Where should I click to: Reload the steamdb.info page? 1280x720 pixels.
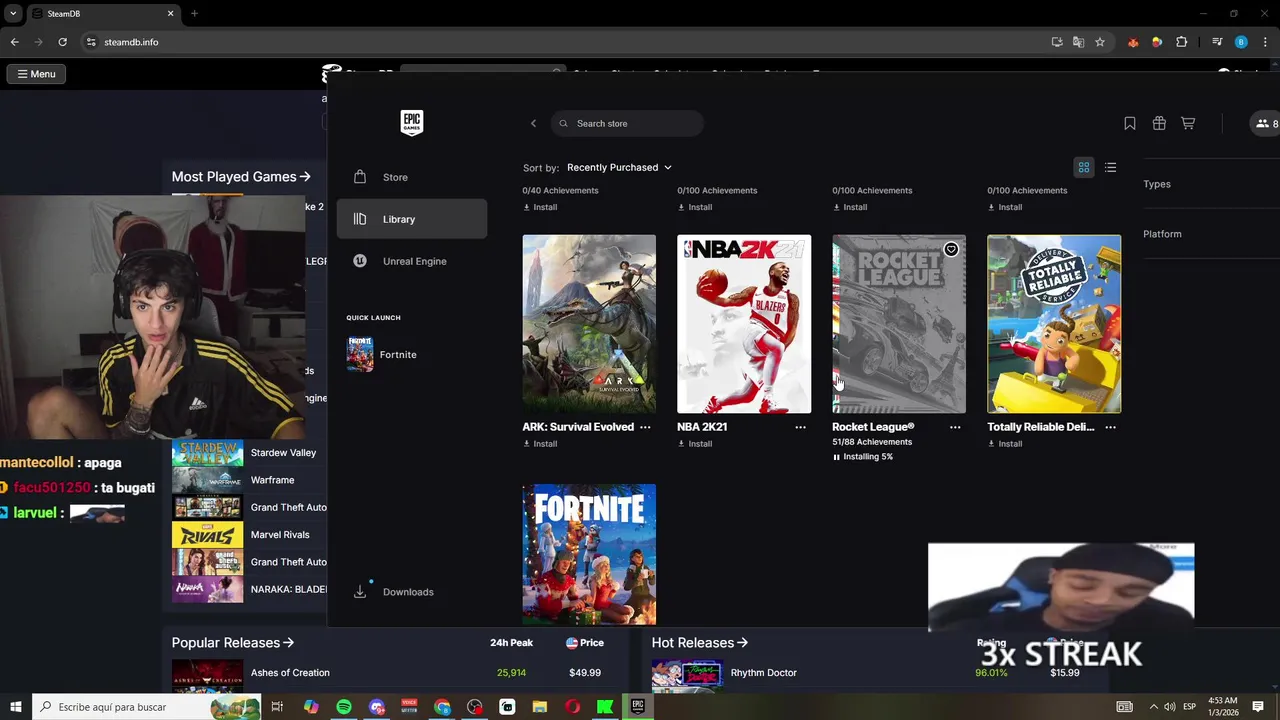pos(62,42)
